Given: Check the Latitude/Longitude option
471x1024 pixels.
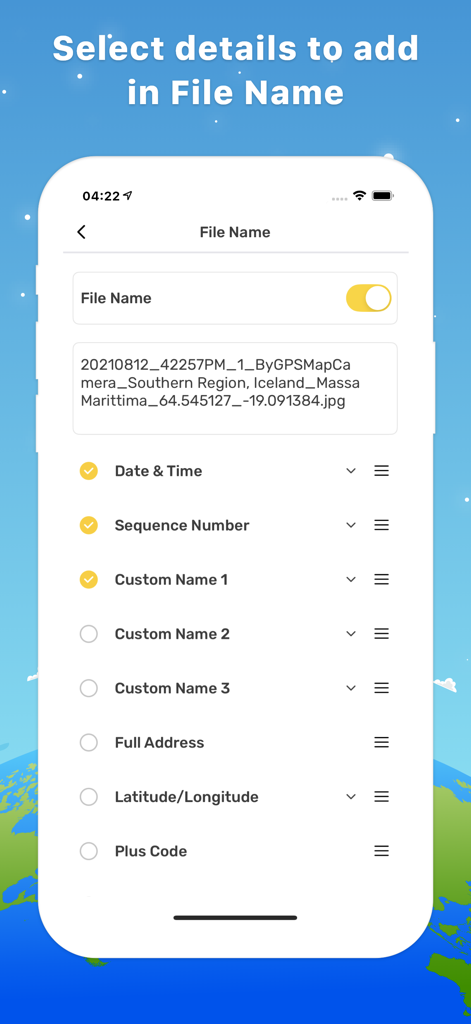Looking at the screenshot, I should [88, 797].
